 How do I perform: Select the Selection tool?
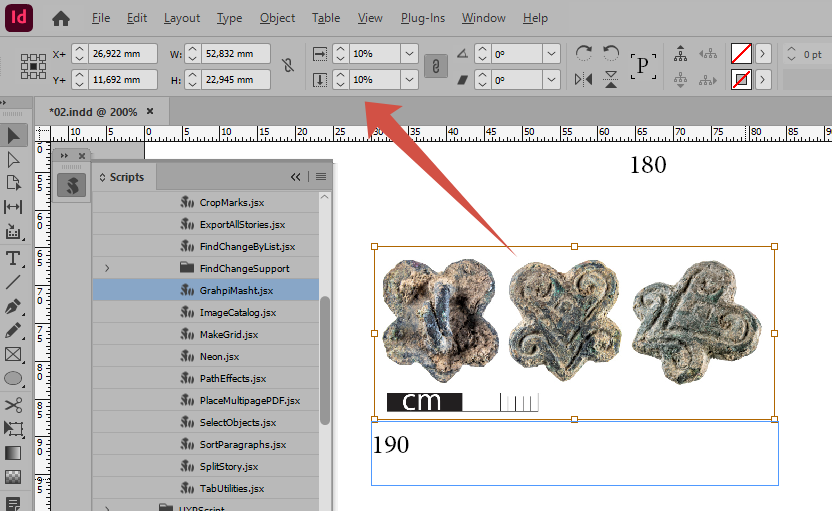[x=13, y=136]
